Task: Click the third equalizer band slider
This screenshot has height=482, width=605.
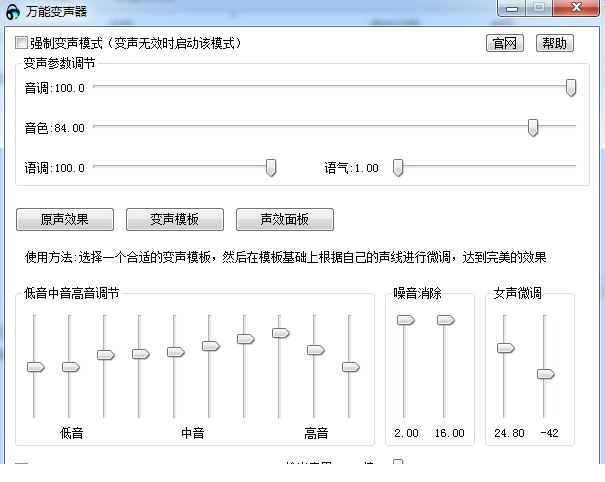Action: click(x=106, y=355)
